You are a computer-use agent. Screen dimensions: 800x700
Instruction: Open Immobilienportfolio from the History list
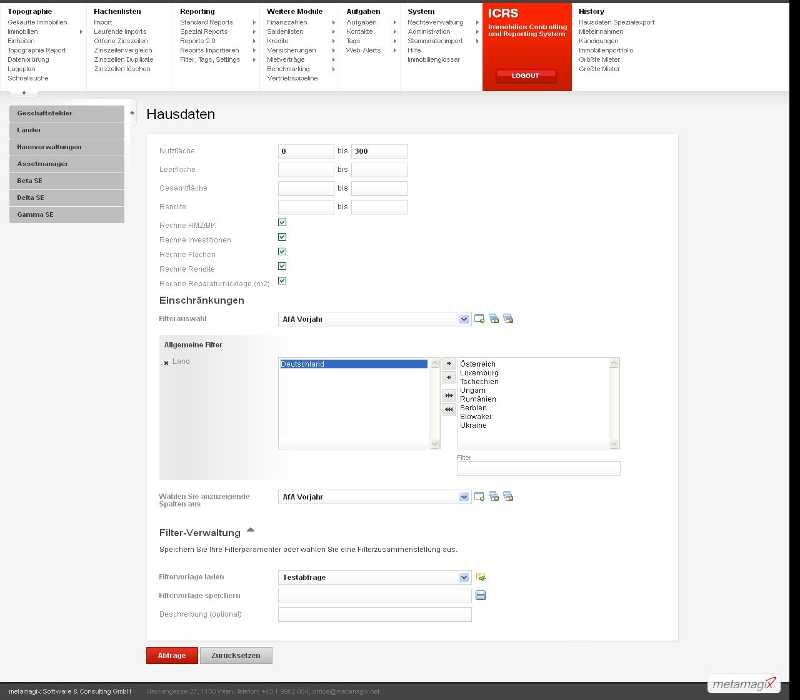click(x=606, y=51)
